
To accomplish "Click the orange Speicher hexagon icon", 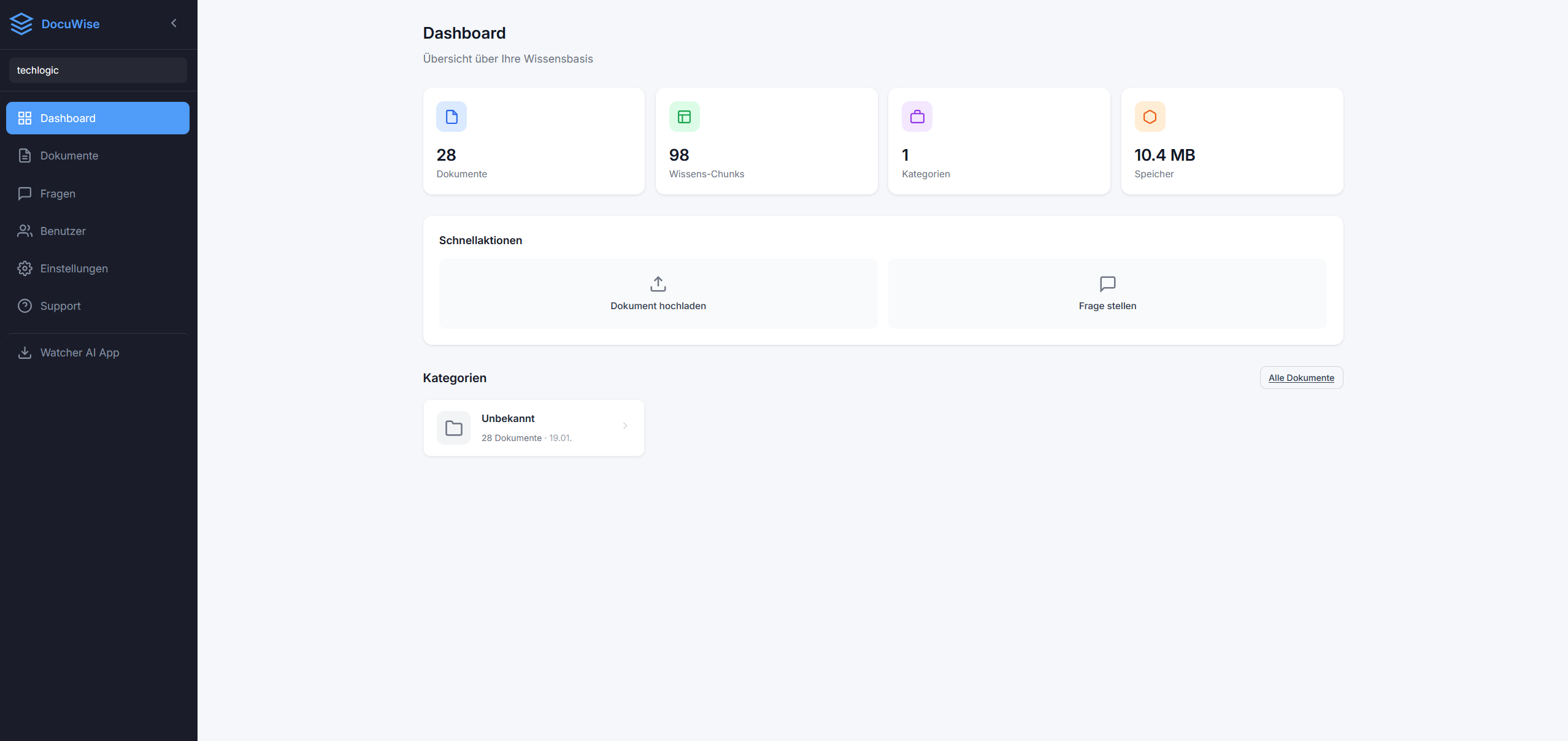I will (x=1149, y=117).
